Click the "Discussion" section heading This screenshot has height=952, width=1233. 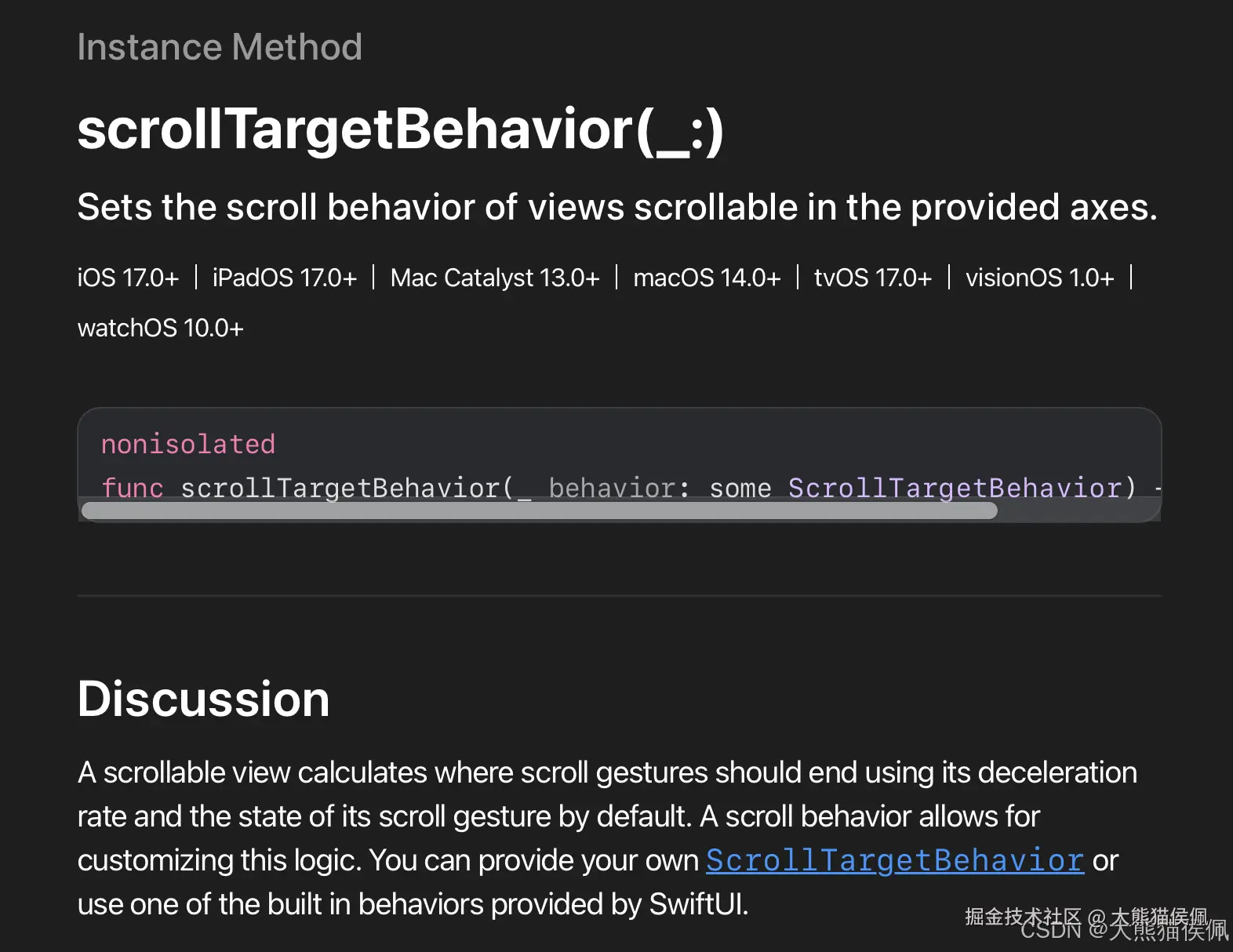pos(203,699)
